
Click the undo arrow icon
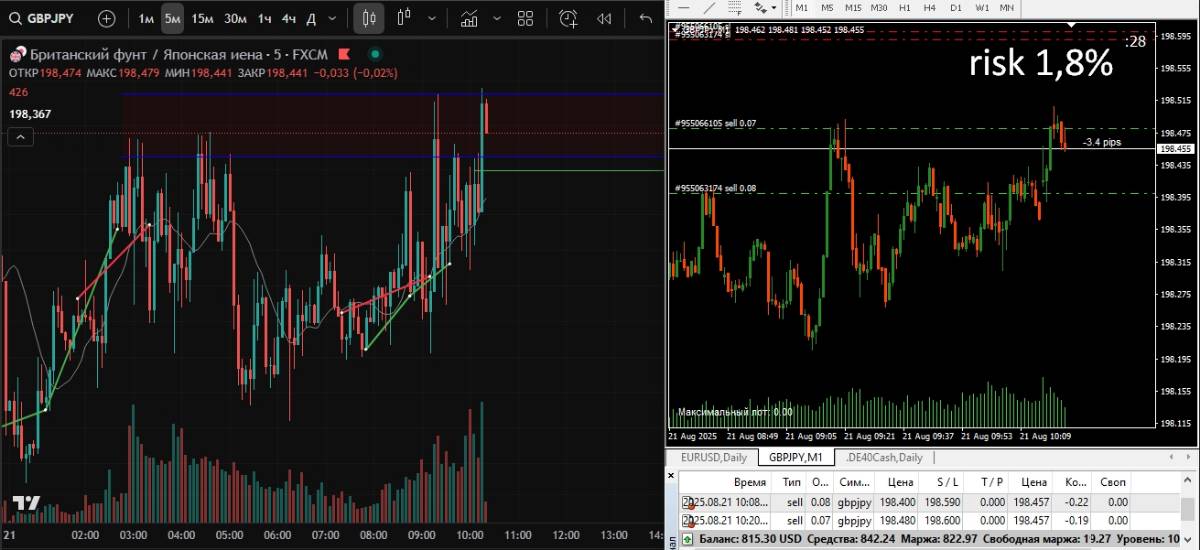coord(645,18)
